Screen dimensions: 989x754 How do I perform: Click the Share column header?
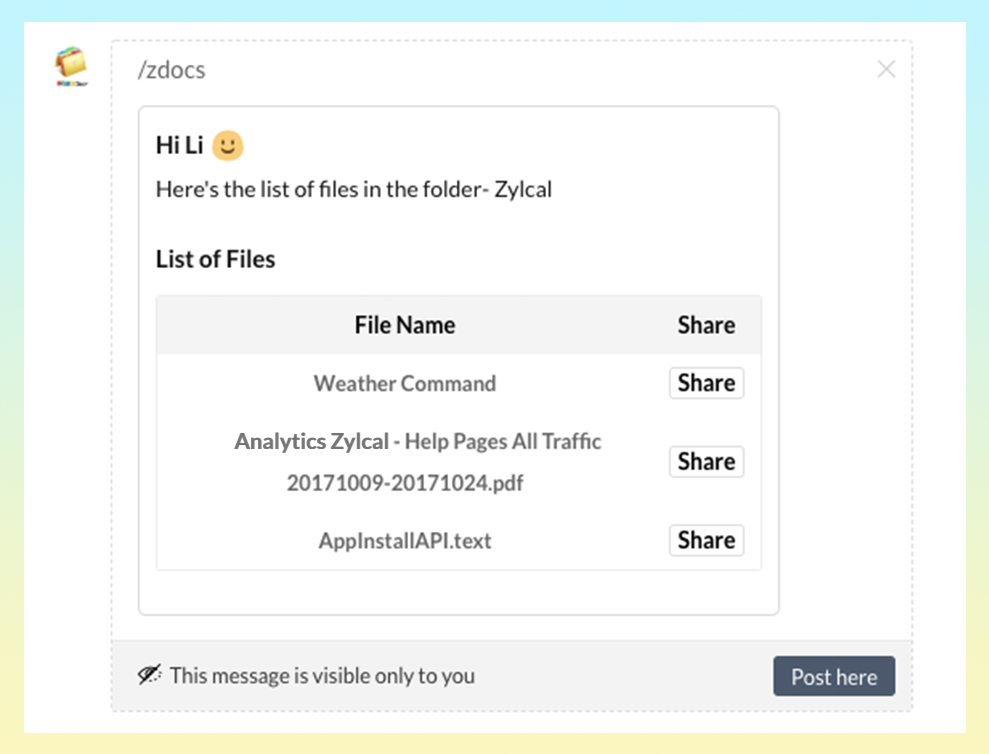coord(706,325)
